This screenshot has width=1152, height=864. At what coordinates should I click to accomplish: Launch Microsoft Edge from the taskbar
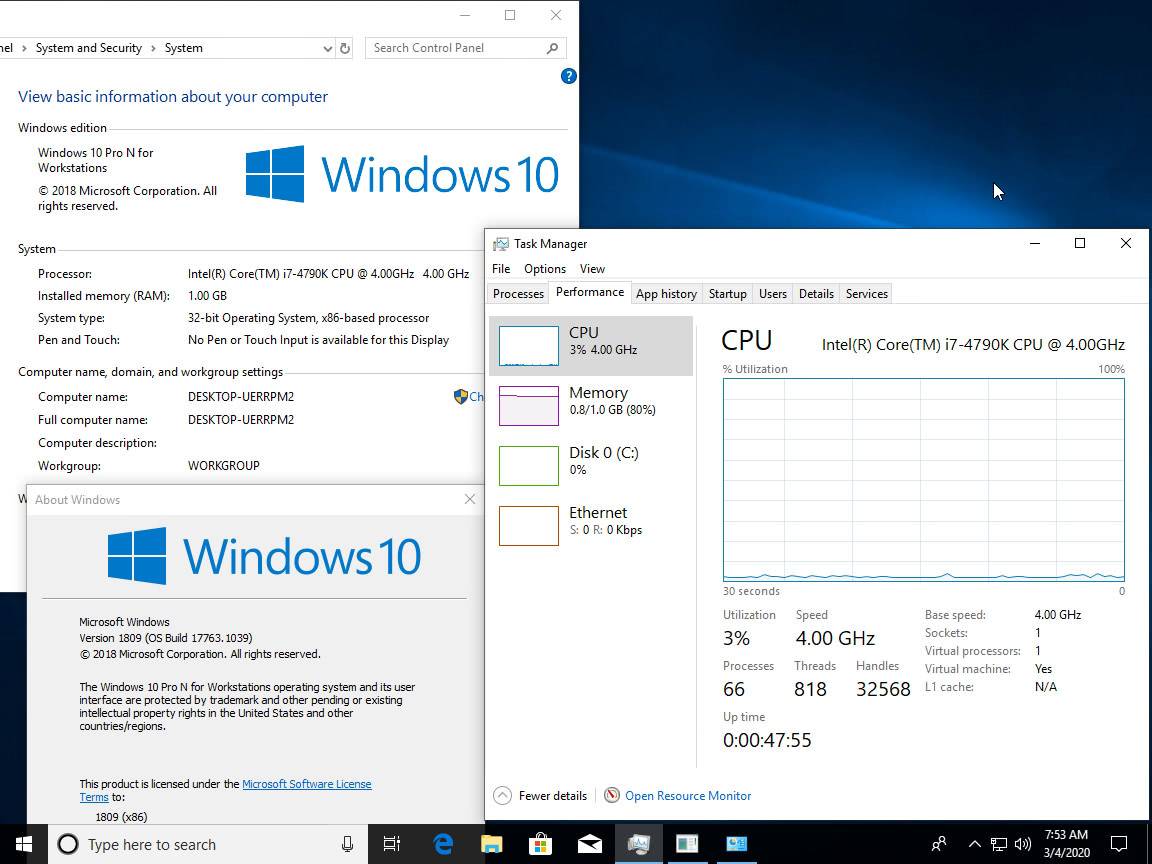[x=442, y=844]
